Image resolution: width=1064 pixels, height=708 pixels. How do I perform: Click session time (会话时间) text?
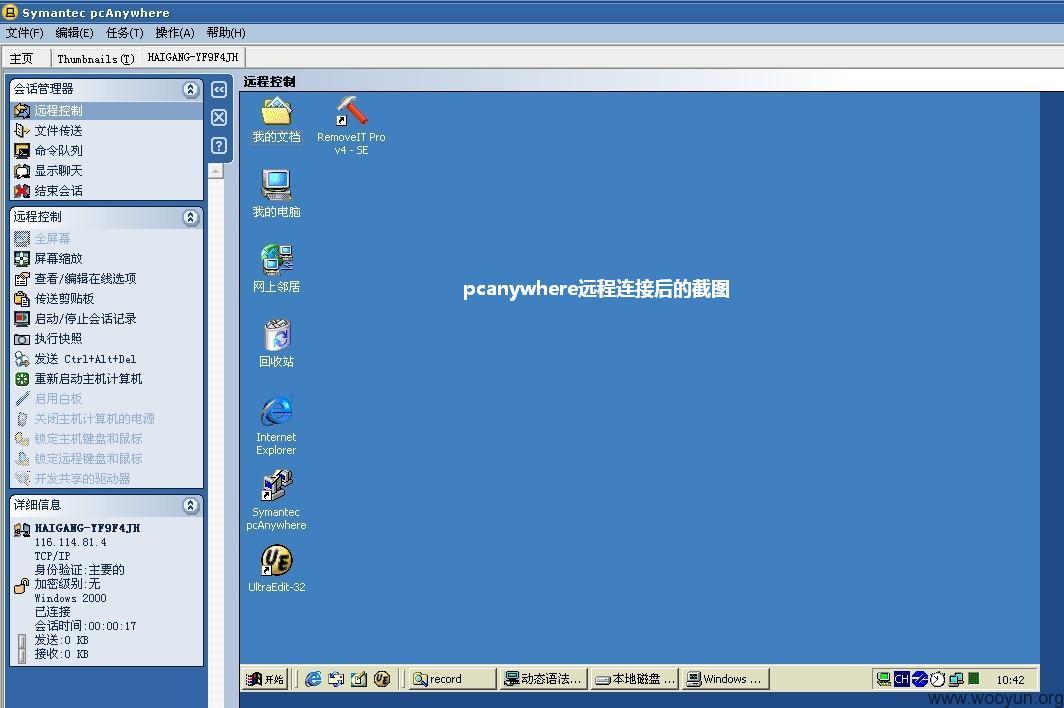pyautogui.click(x=86, y=626)
